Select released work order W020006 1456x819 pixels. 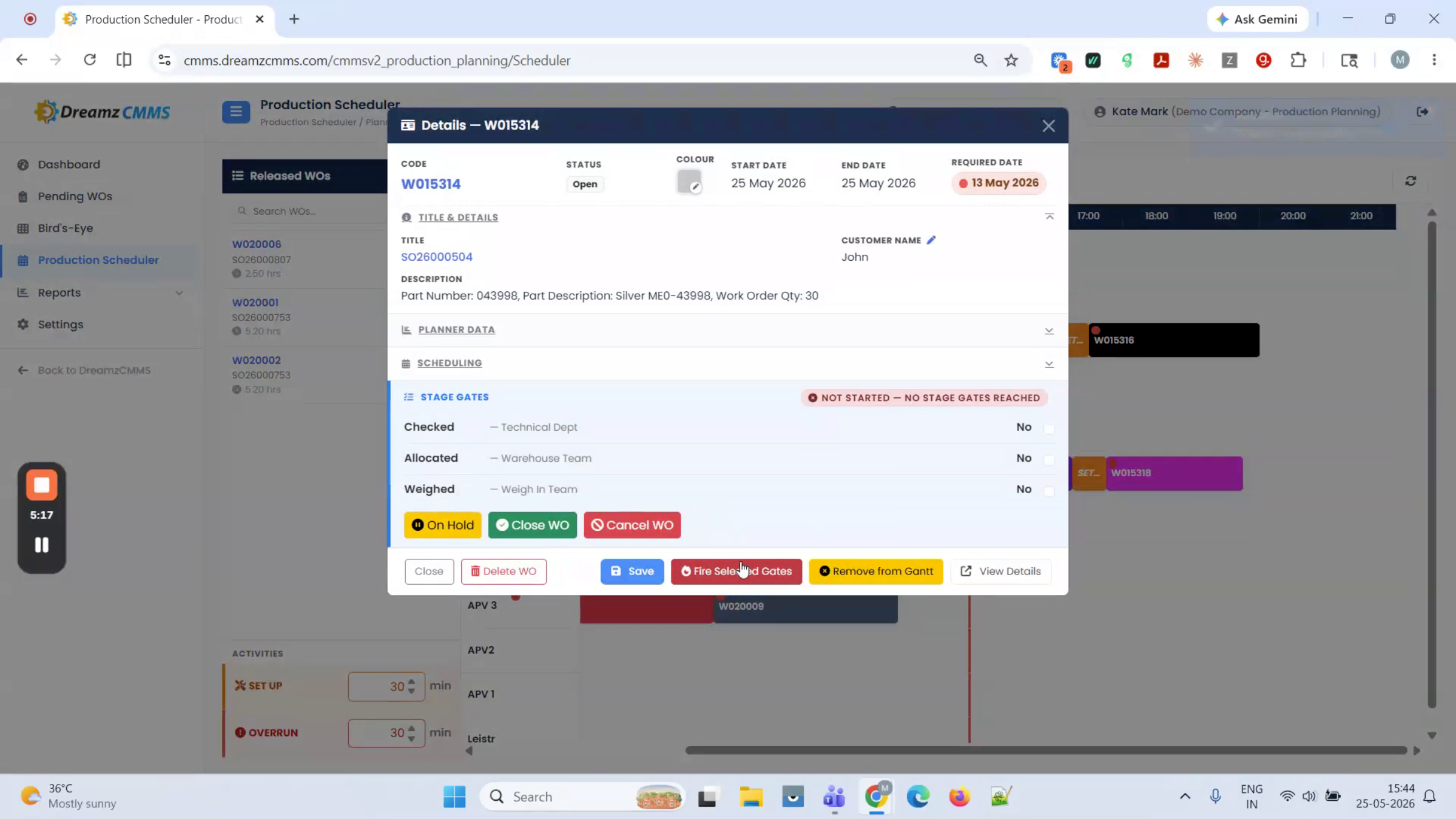pyautogui.click(x=257, y=244)
